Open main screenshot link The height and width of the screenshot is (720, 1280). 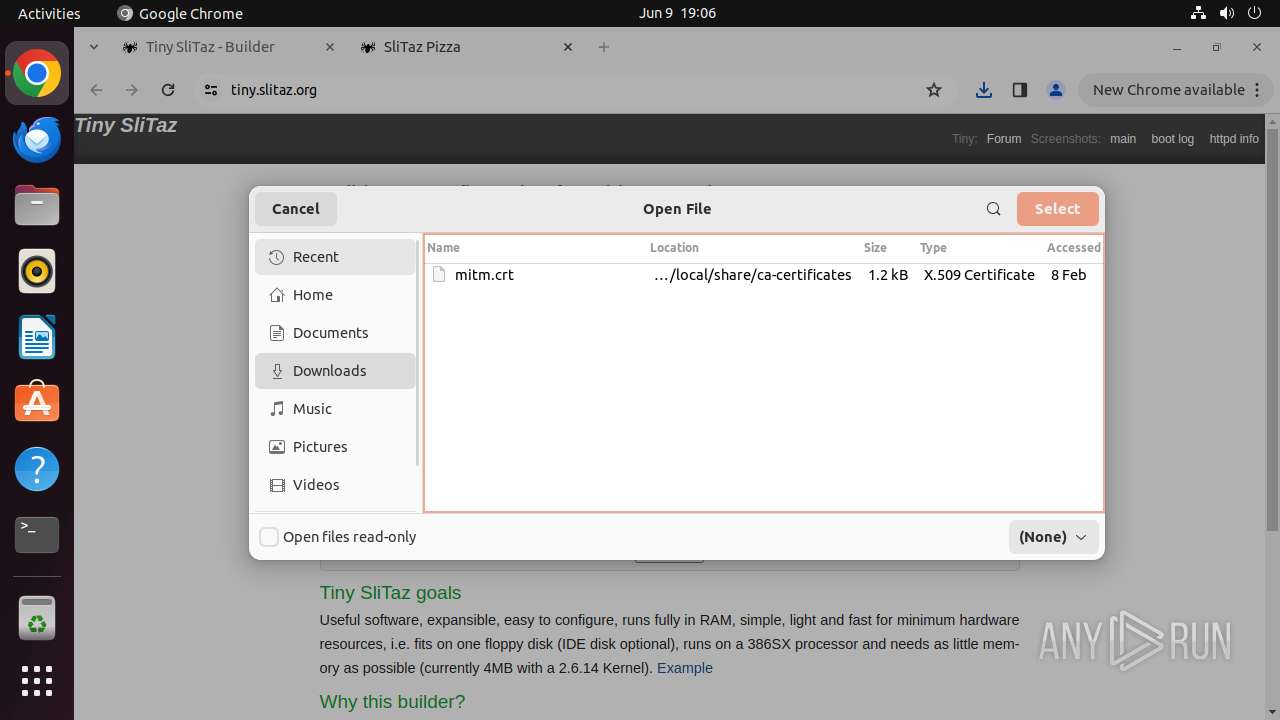pos(1123,139)
